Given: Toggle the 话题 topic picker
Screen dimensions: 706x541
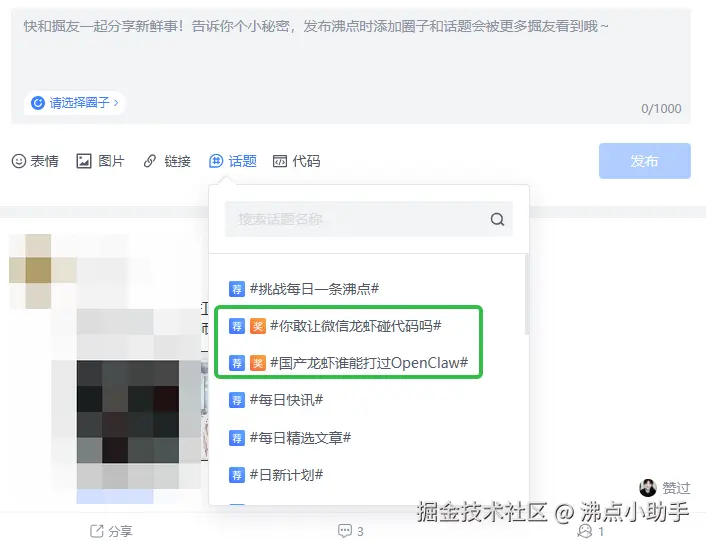Looking at the screenshot, I should (x=233, y=161).
